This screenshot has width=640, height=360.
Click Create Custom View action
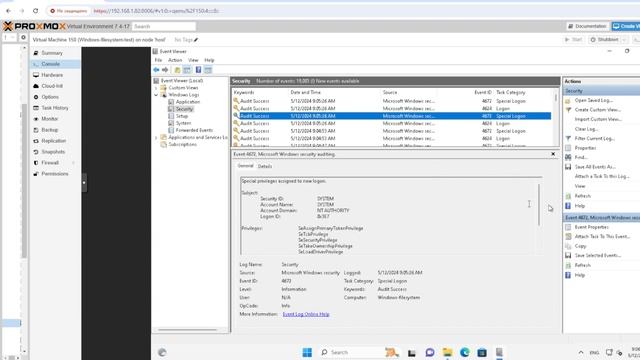tap(598, 110)
